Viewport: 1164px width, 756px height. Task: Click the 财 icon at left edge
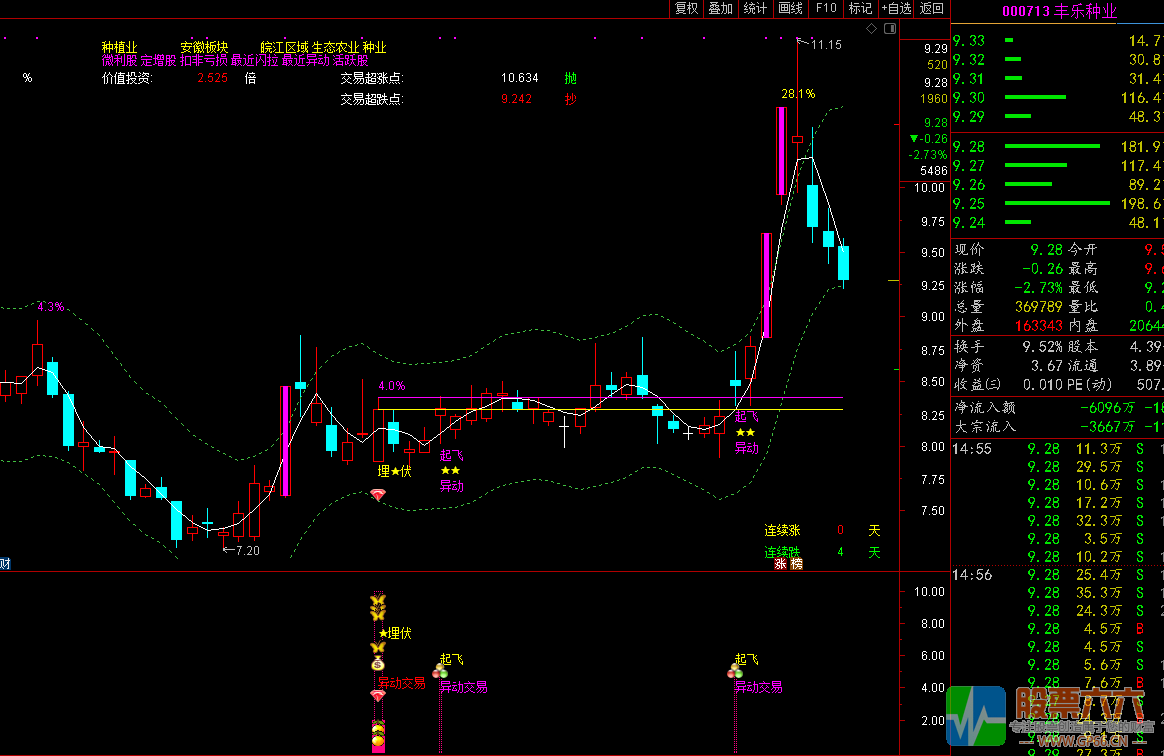(5, 564)
